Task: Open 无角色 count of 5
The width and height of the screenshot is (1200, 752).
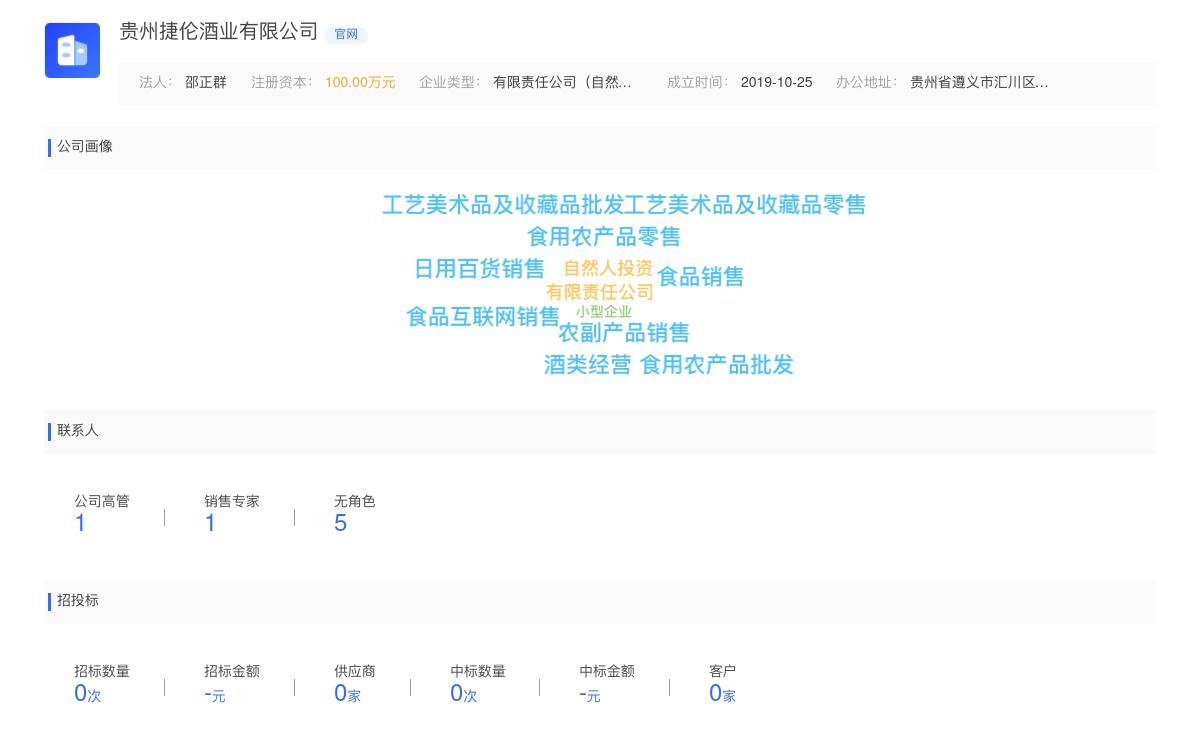Action: pos(340,523)
